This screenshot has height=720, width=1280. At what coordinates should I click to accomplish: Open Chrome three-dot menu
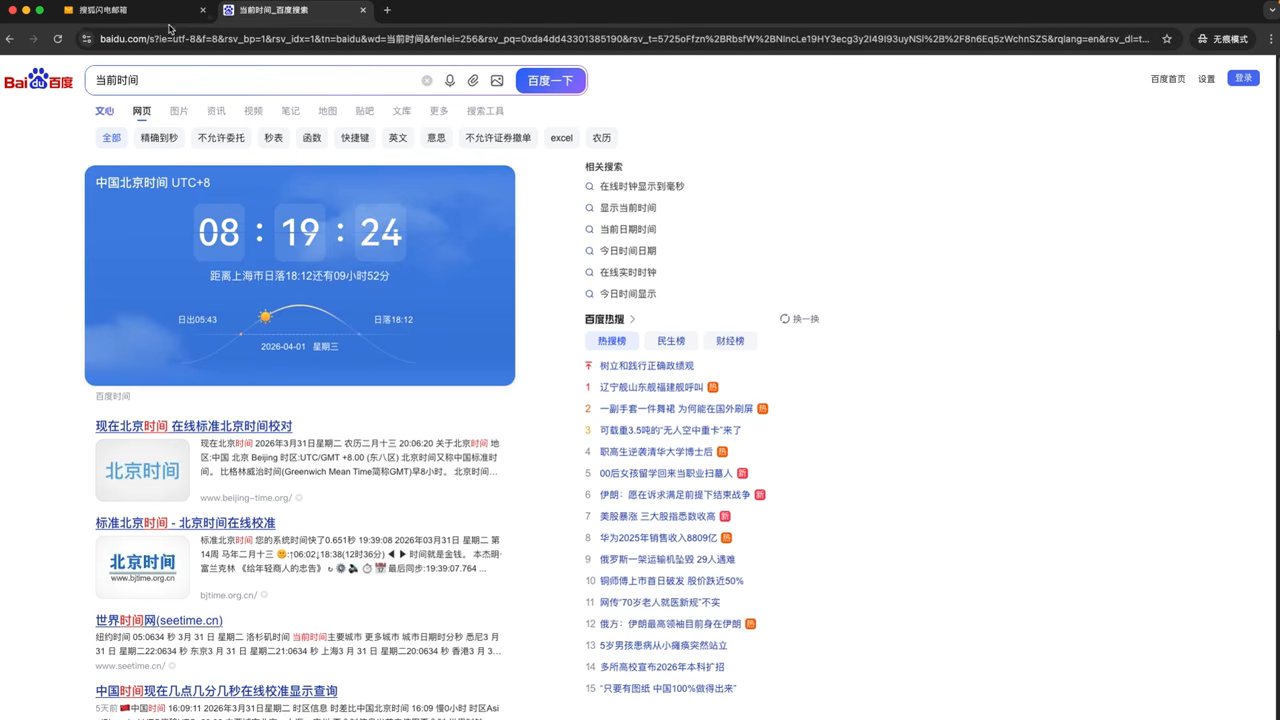click(x=1269, y=39)
